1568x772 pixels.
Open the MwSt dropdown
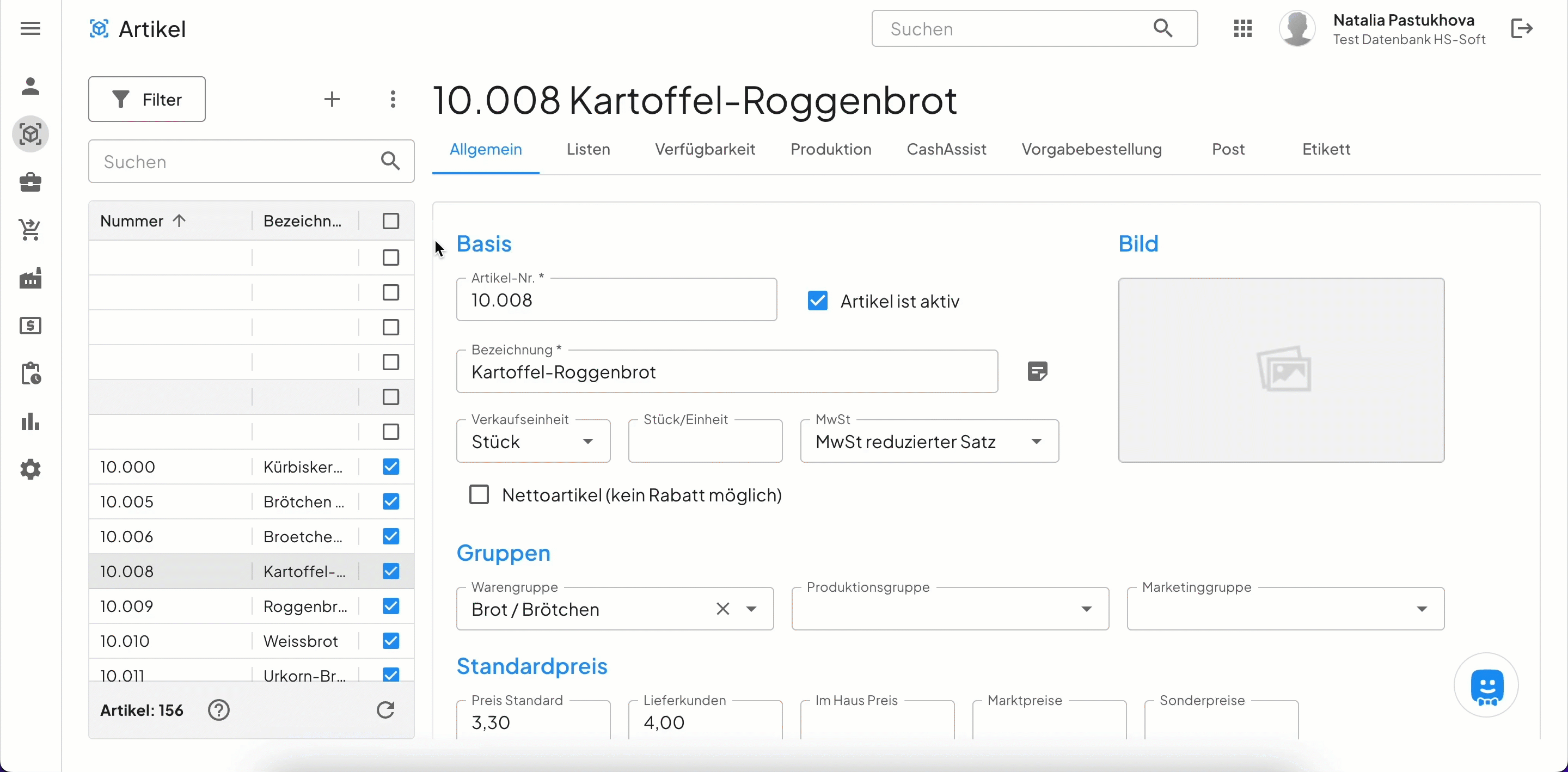tap(1037, 442)
